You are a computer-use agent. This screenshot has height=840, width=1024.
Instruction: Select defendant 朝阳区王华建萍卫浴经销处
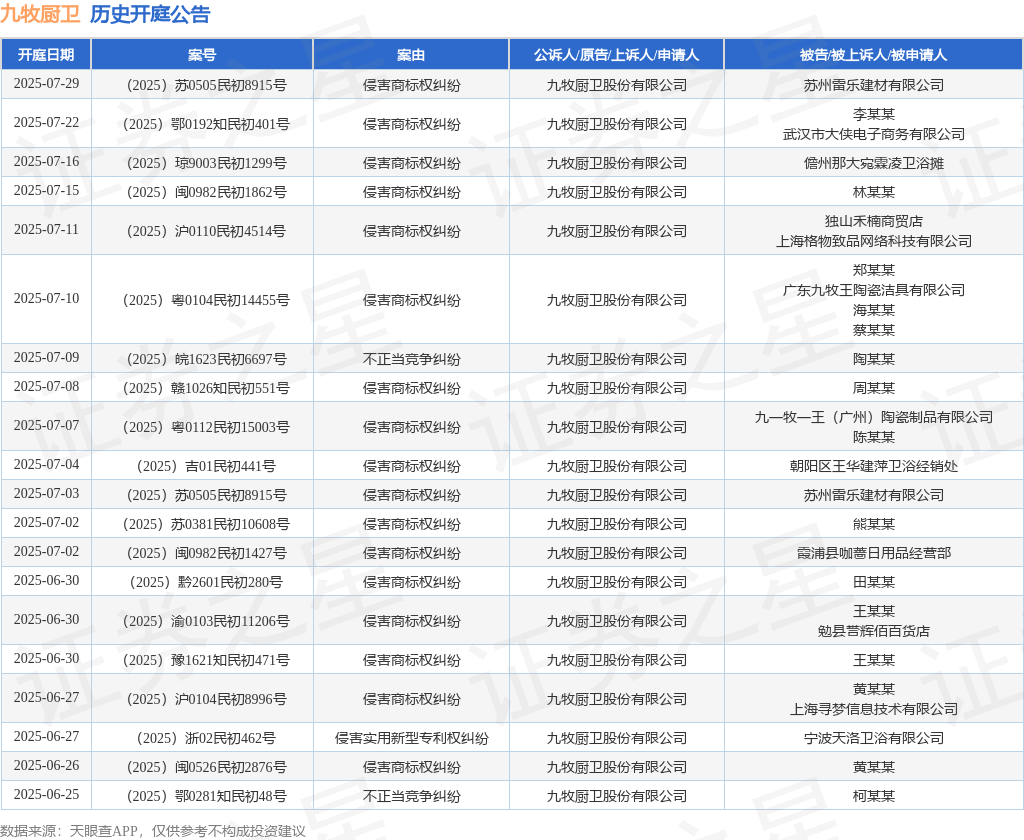874,466
